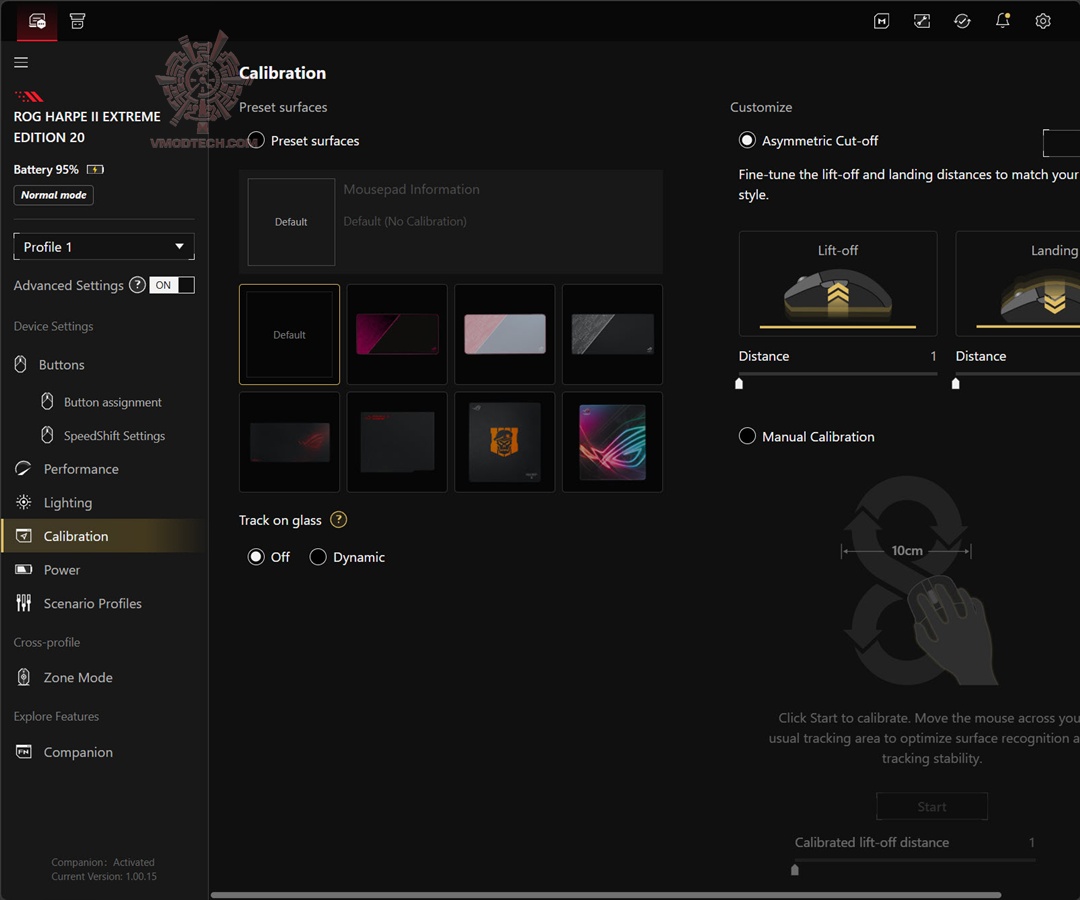1080x900 pixels.
Task: Click the horizontal scrollbar at the bottom
Action: coord(606,895)
